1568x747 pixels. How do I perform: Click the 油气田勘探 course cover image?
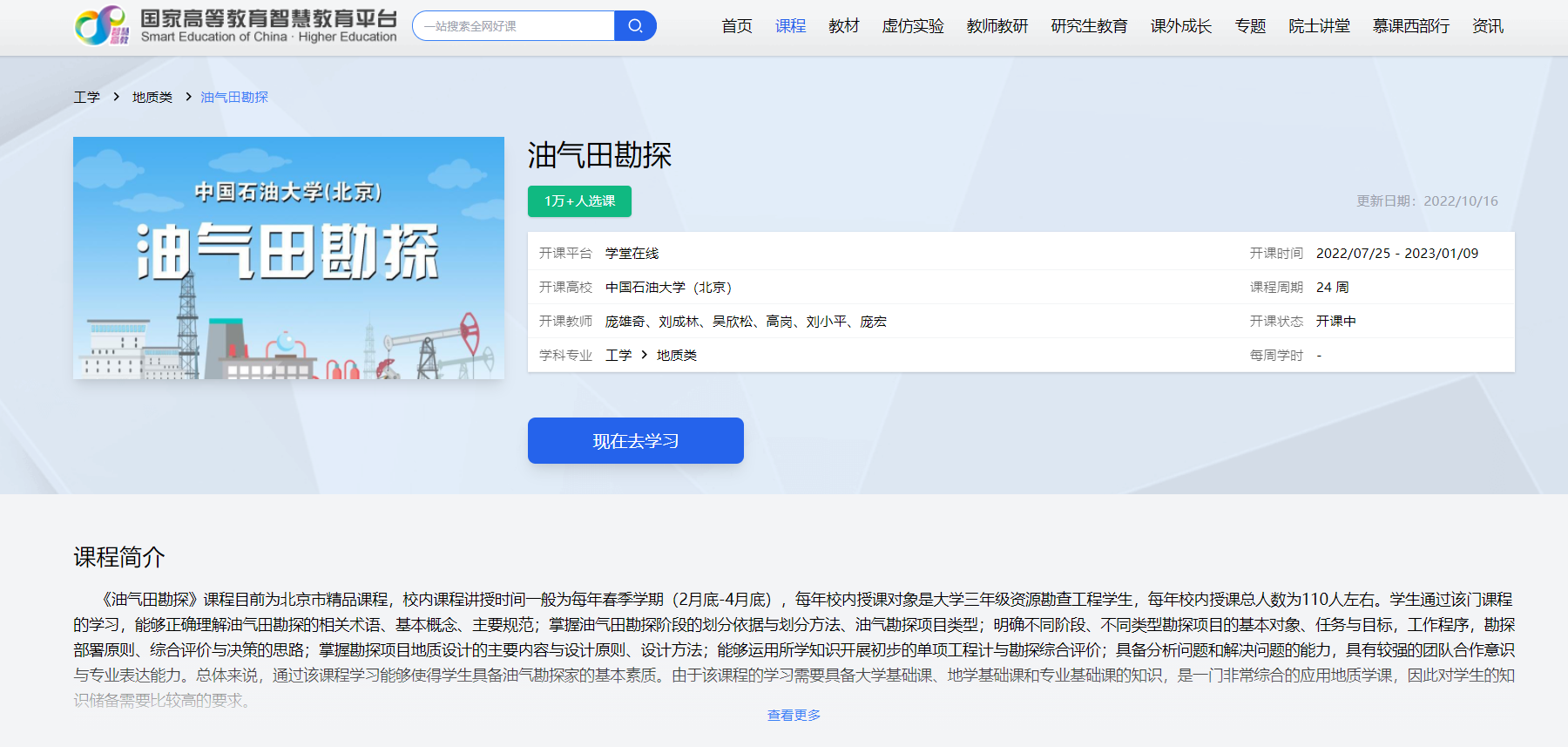pos(288,258)
